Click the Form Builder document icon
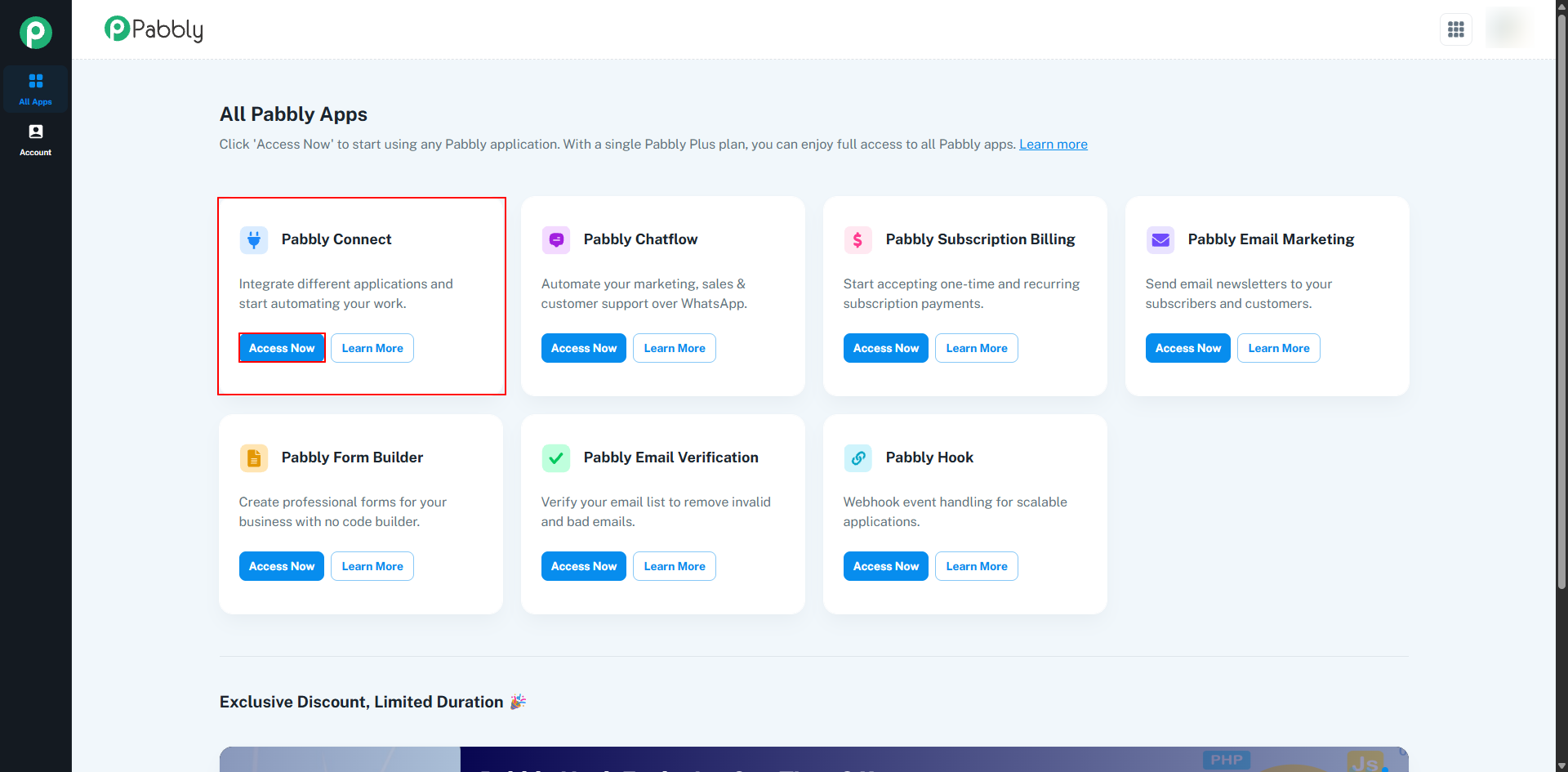The width and height of the screenshot is (1568, 772). [254, 457]
